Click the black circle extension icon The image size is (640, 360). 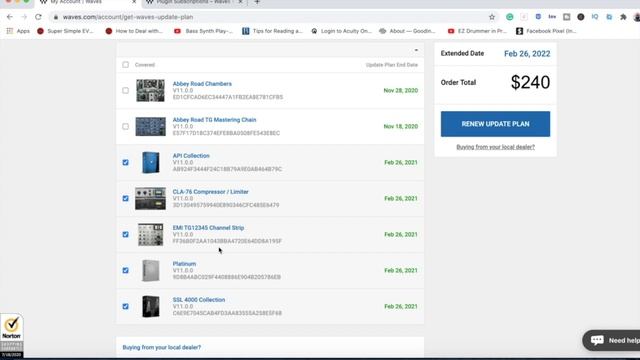pyautogui.click(x=581, y=17)
